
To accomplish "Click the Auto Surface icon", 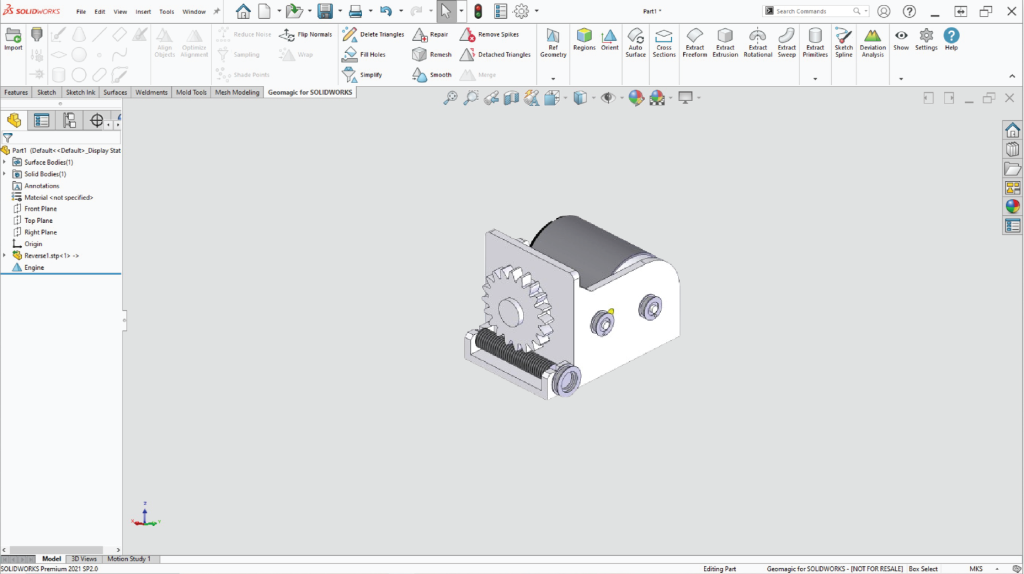I will tap(635, 40).
